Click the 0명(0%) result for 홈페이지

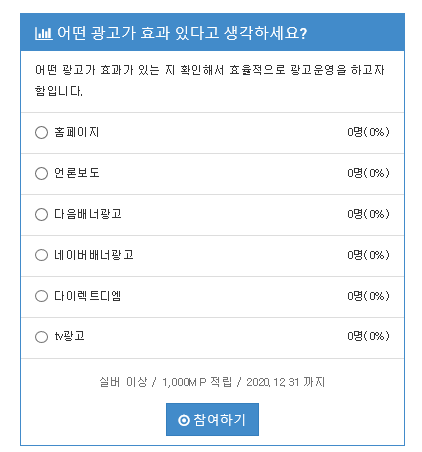(368, 132)
